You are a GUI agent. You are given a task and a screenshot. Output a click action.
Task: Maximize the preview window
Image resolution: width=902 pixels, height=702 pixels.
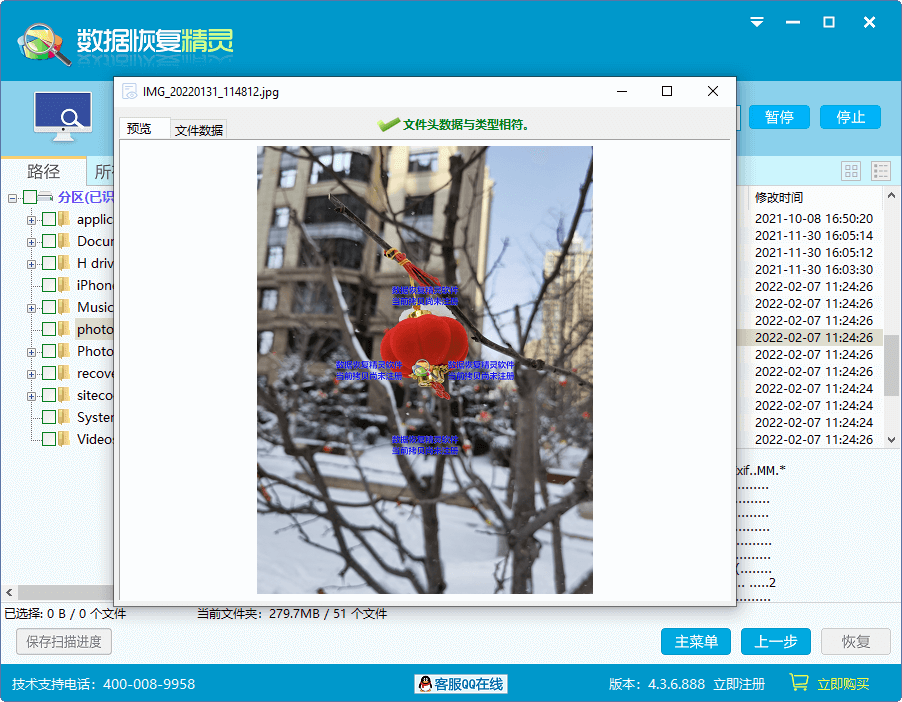coord(667,91)
